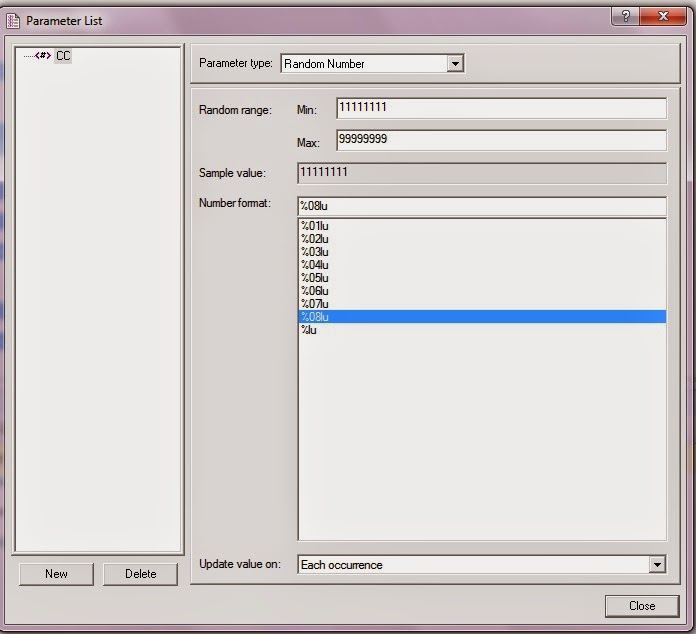Click the Random Number combo box

coord(372,63)
